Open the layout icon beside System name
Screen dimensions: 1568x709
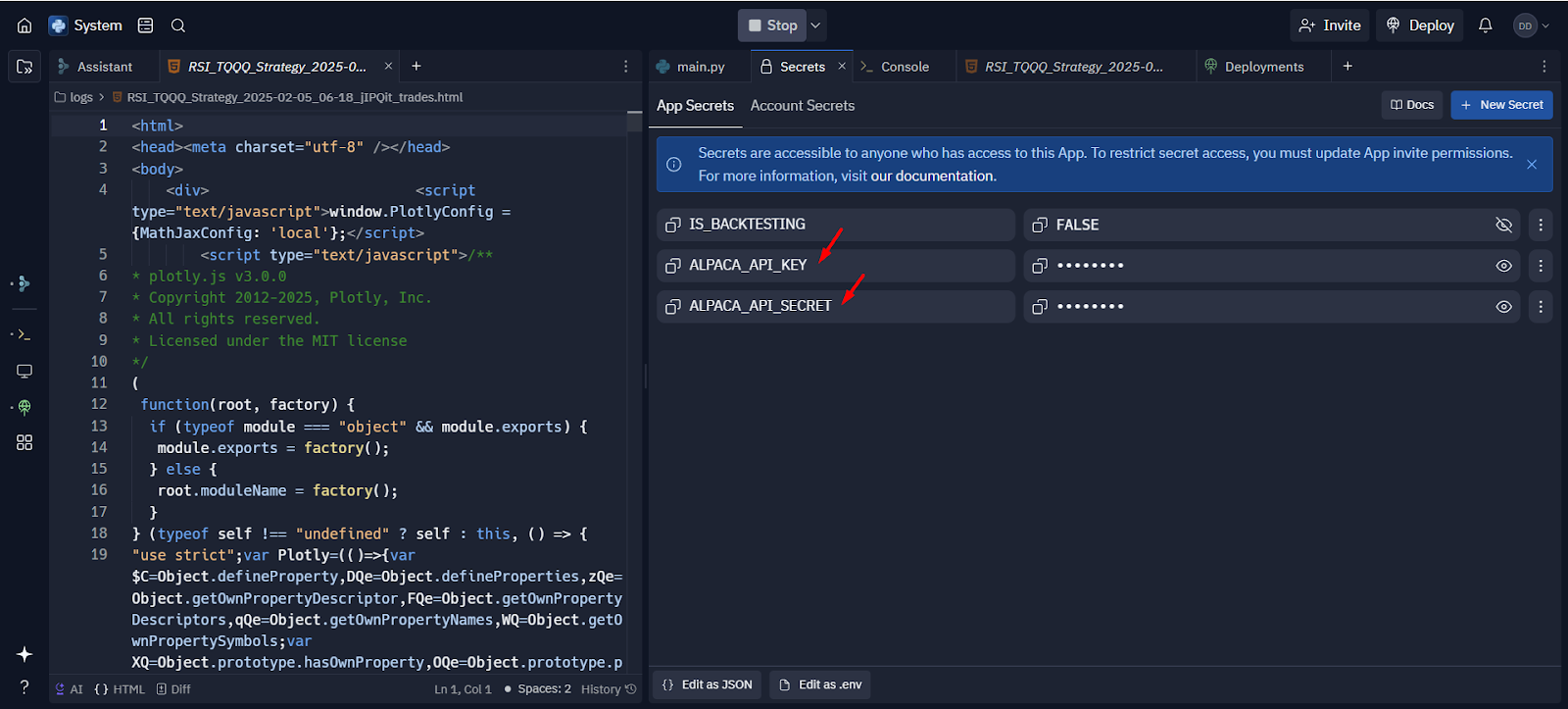(x=146, y=25)
